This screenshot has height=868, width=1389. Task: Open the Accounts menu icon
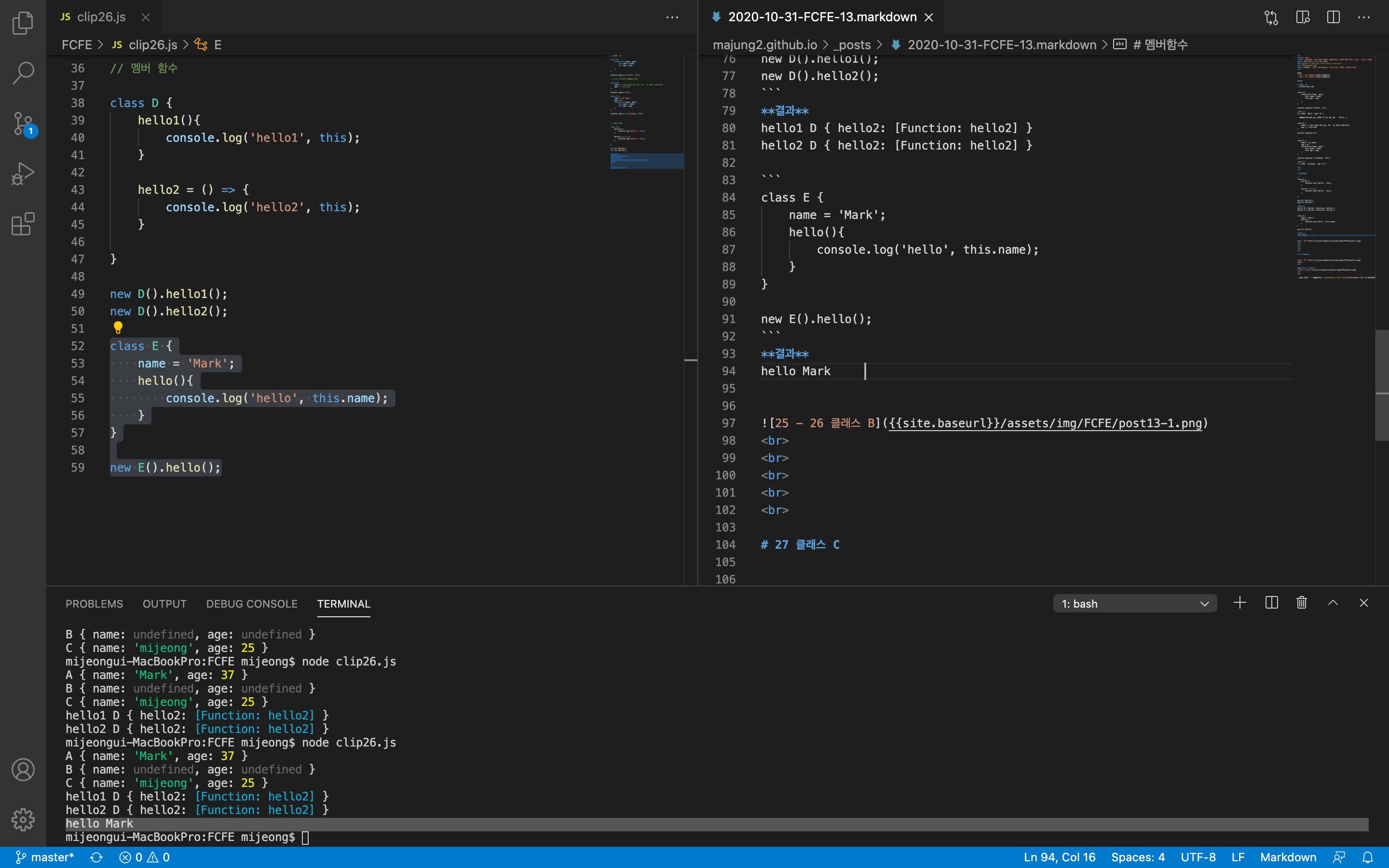23,769
